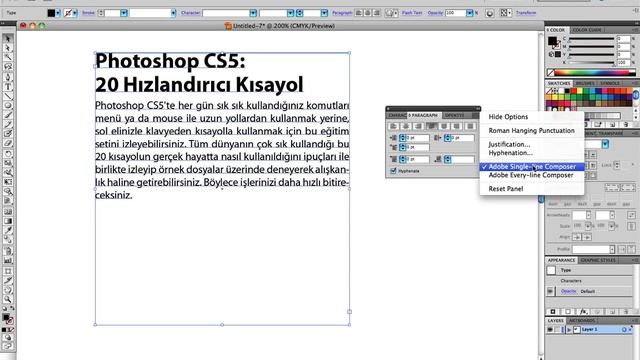Select Adobe Every-line Composer
640x360 pixels.
point(532,175)
